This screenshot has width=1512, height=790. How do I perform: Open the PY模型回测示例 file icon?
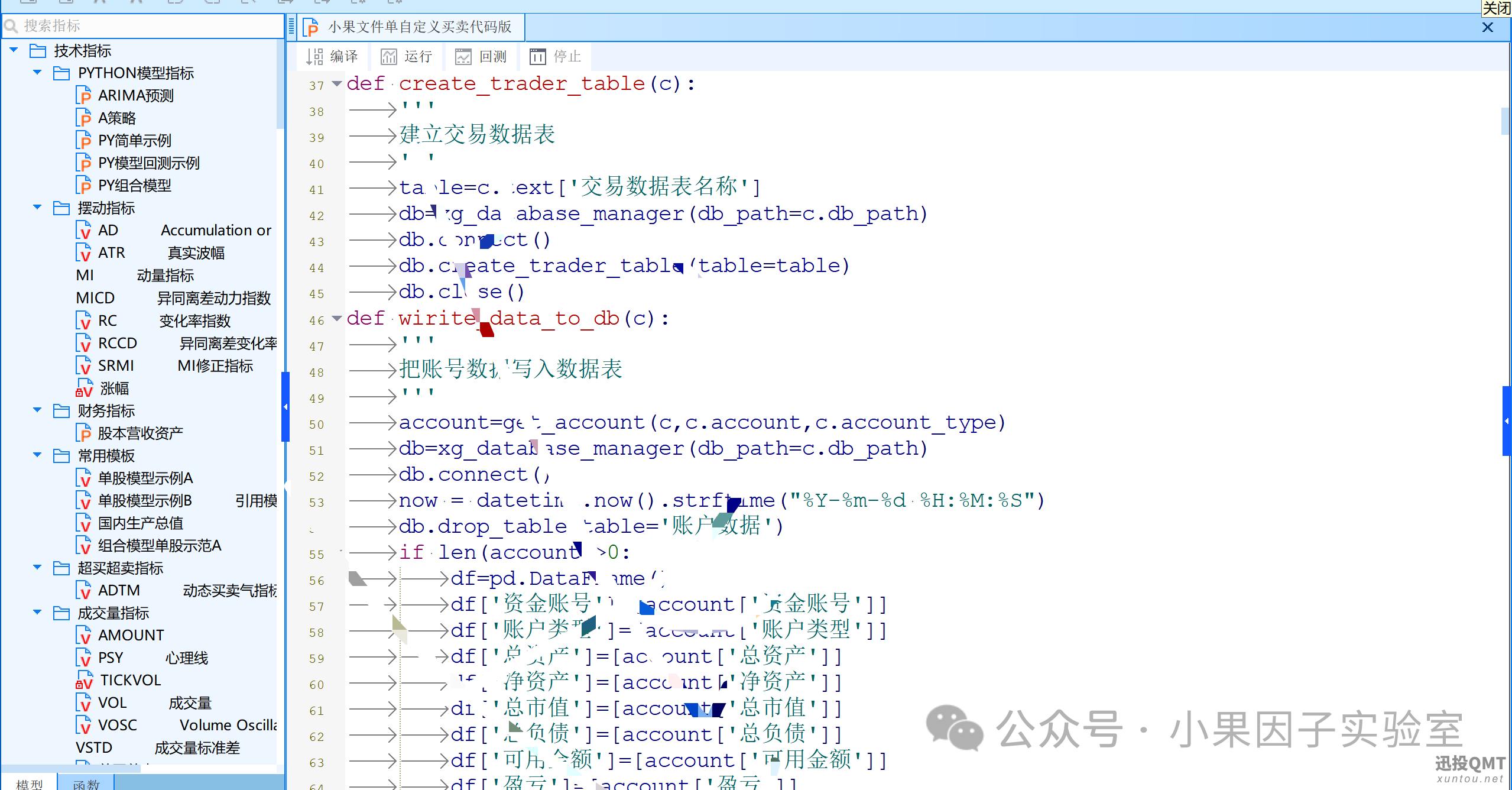[83, 163]
